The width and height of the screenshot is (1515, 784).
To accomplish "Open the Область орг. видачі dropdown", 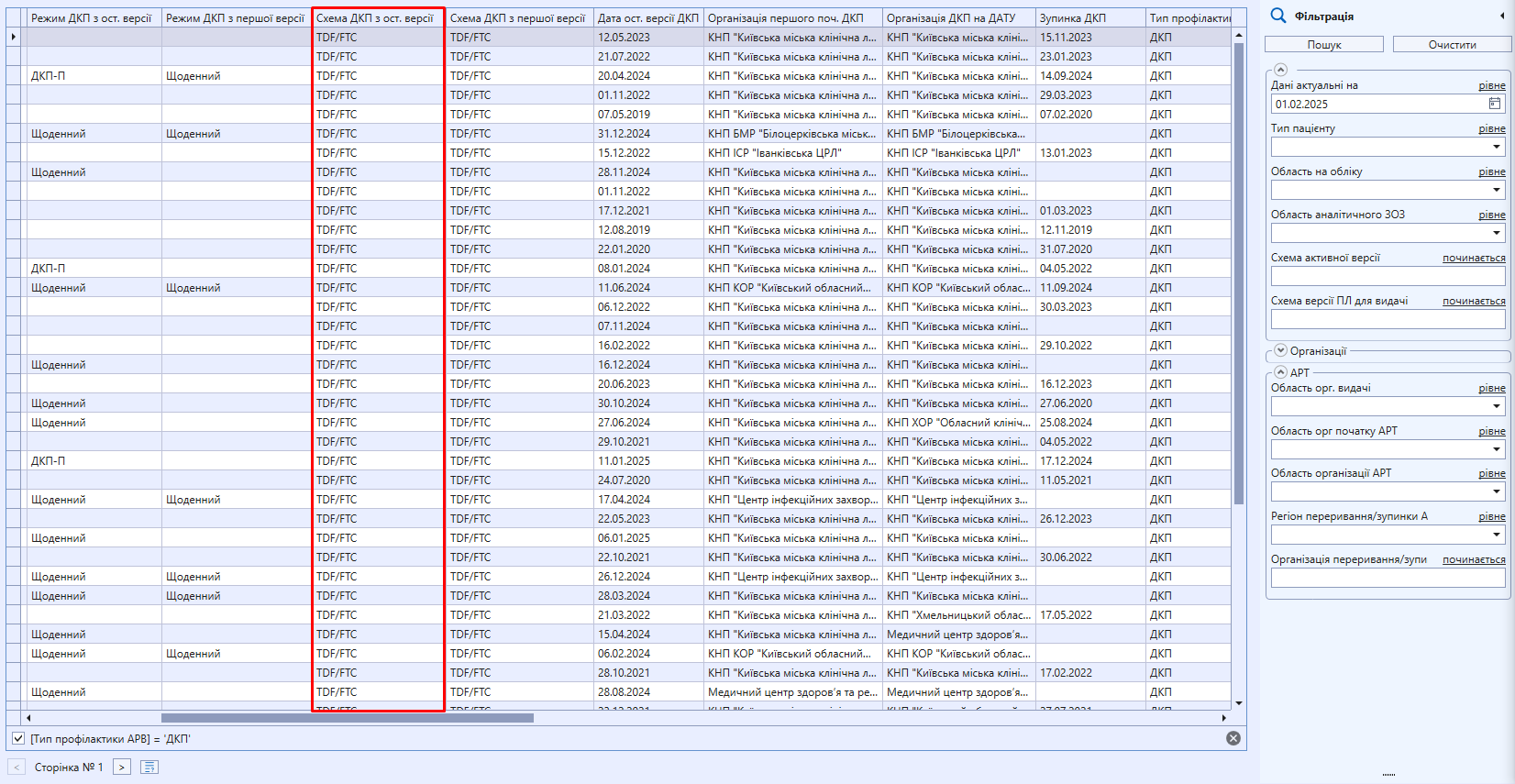I will 1497,406.
